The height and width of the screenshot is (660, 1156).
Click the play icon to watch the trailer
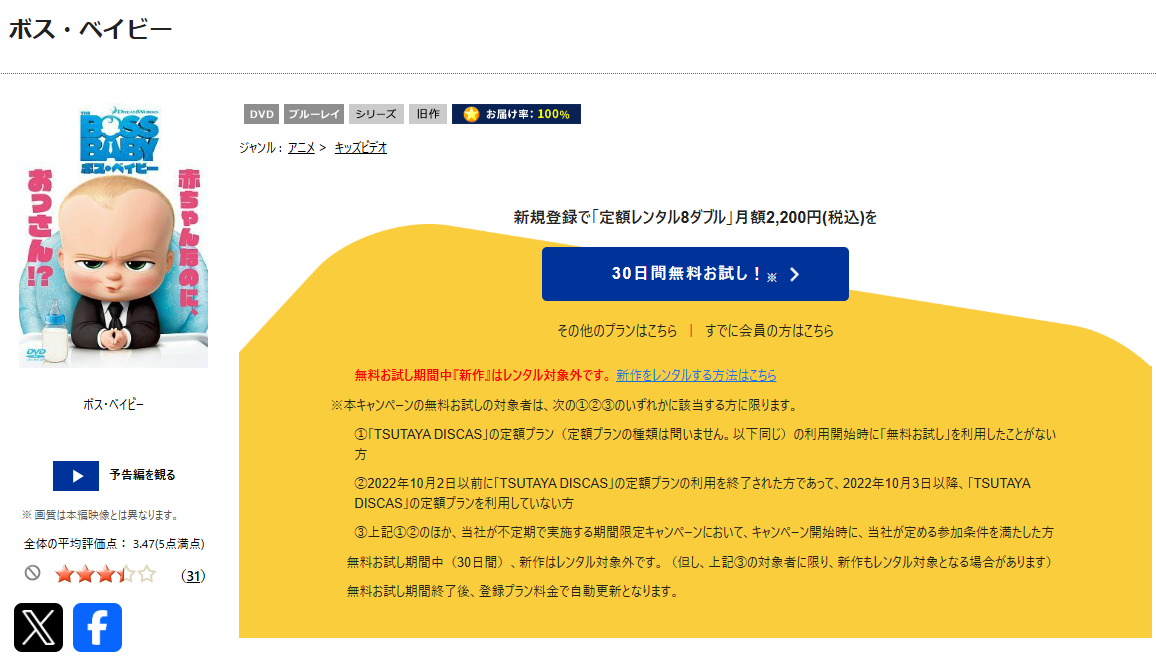(76, 476)
